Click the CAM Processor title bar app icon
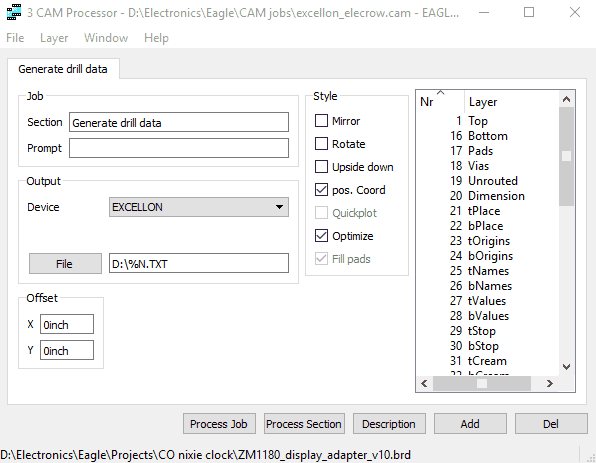Image resolution: width=596 pixels, height=463 pixels. pyautogui.click(x=14, y=12)
